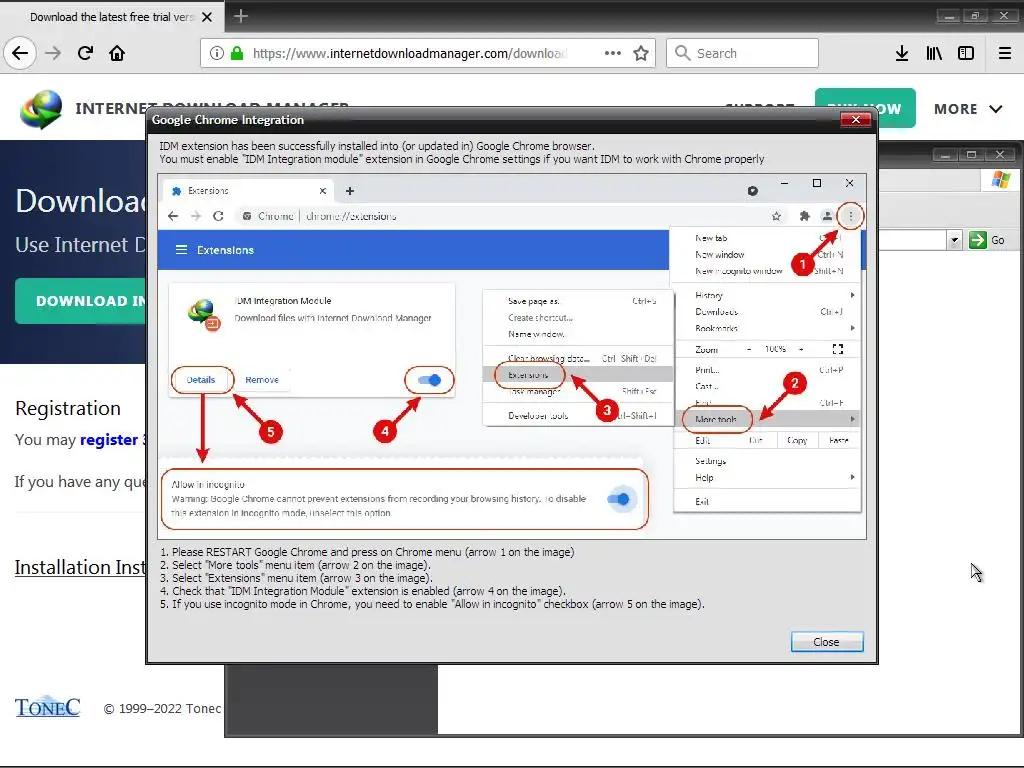Click the DOWNLOAD IDM button
Image resolution: width=1024 pixels, height=768 pixels.
click(x=81, y=300)
